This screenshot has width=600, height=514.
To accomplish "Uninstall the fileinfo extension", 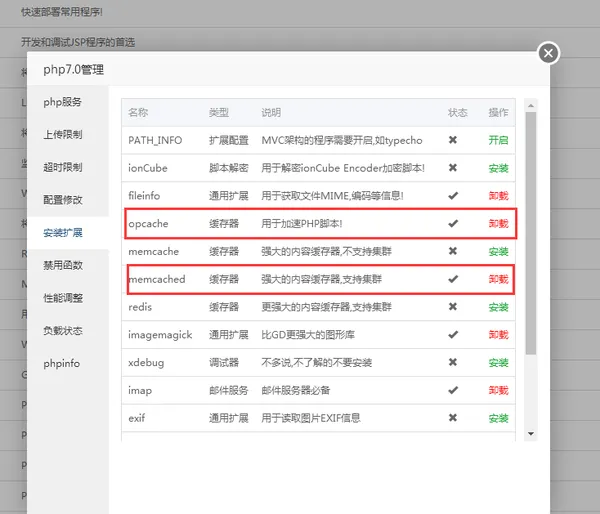I will click(498, 196).
